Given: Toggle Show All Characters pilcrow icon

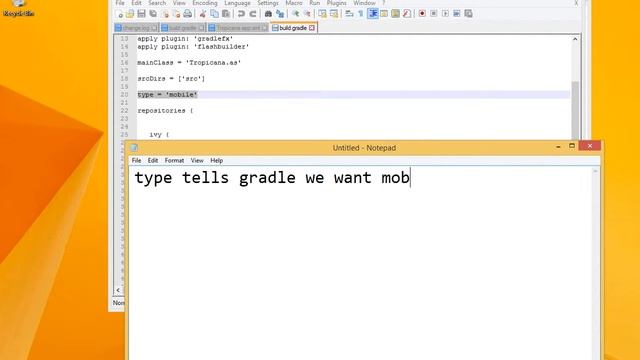Looking at the screenshot, I should coord(361,14).
